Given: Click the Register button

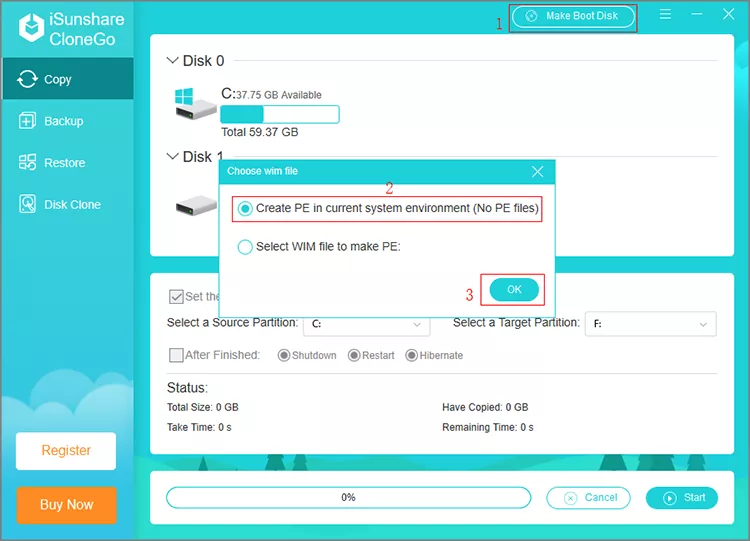Looking at the screenshot, I should [x=66, y=451].
